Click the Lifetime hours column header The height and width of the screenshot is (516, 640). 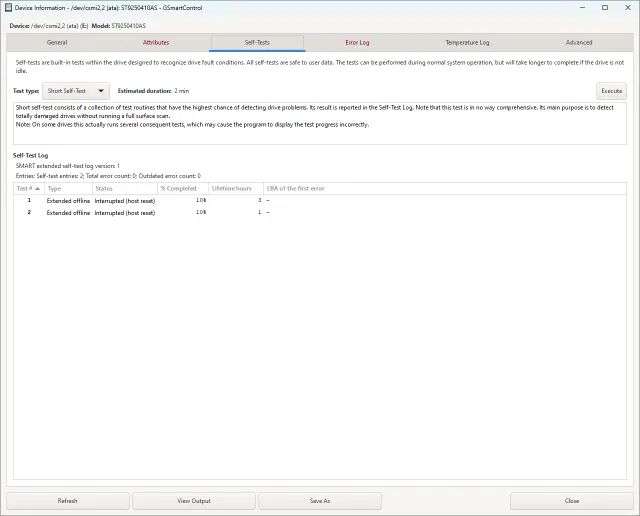coord(235,188)
